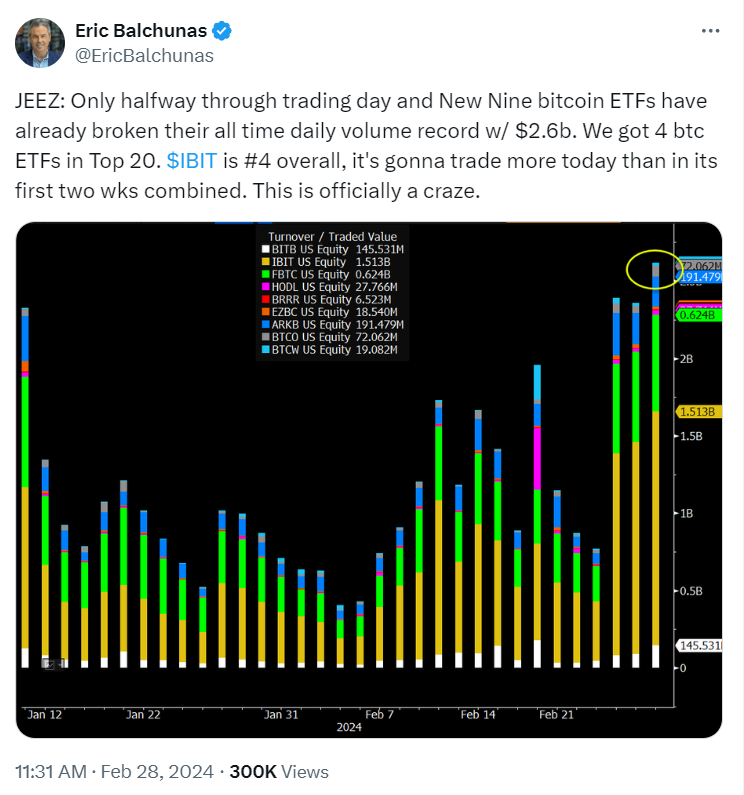Click the $IBIT cashtag link

(192, 161)
